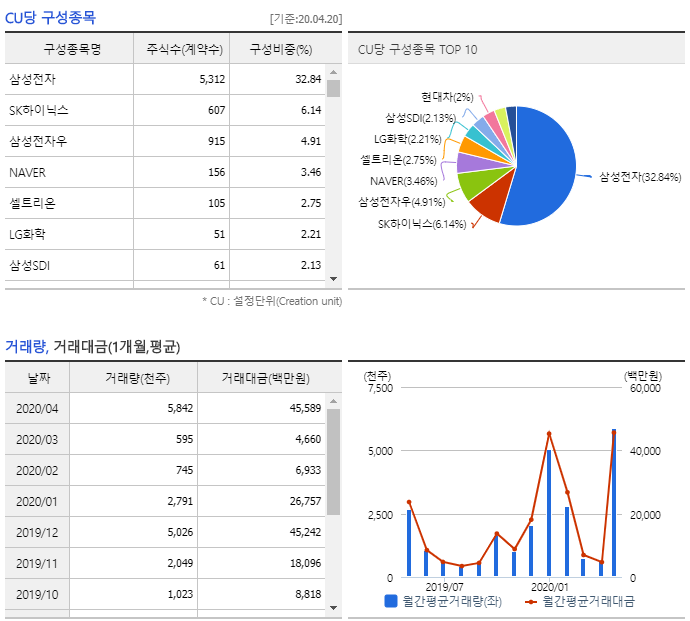Click the LG화학(2.21%) pie label
The height and width of the screenshot is (621, 690).
407,139
